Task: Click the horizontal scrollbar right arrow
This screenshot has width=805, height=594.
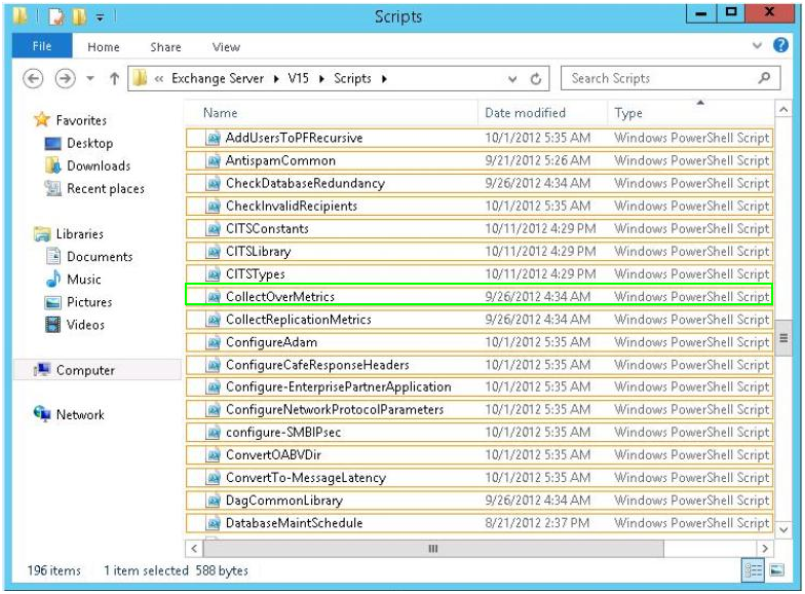Action: pyautogui.click(x=765, y=548)
